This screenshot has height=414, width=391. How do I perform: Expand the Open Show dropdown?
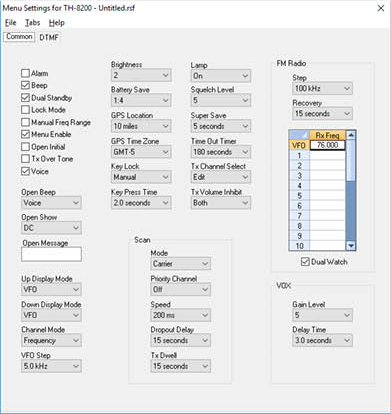coord(51,228)
